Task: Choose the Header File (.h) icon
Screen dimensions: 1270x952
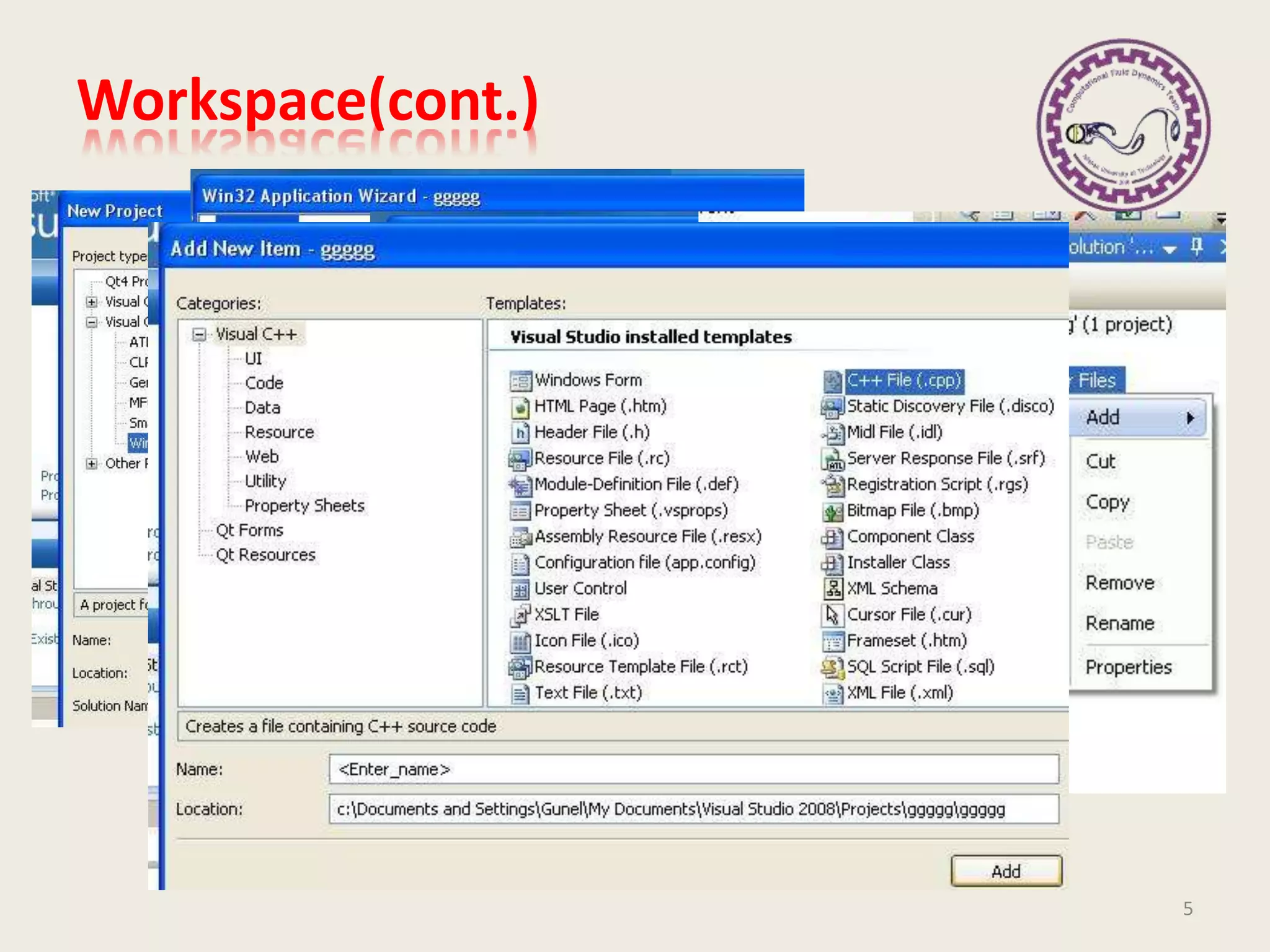Action: tap(520, 432)
